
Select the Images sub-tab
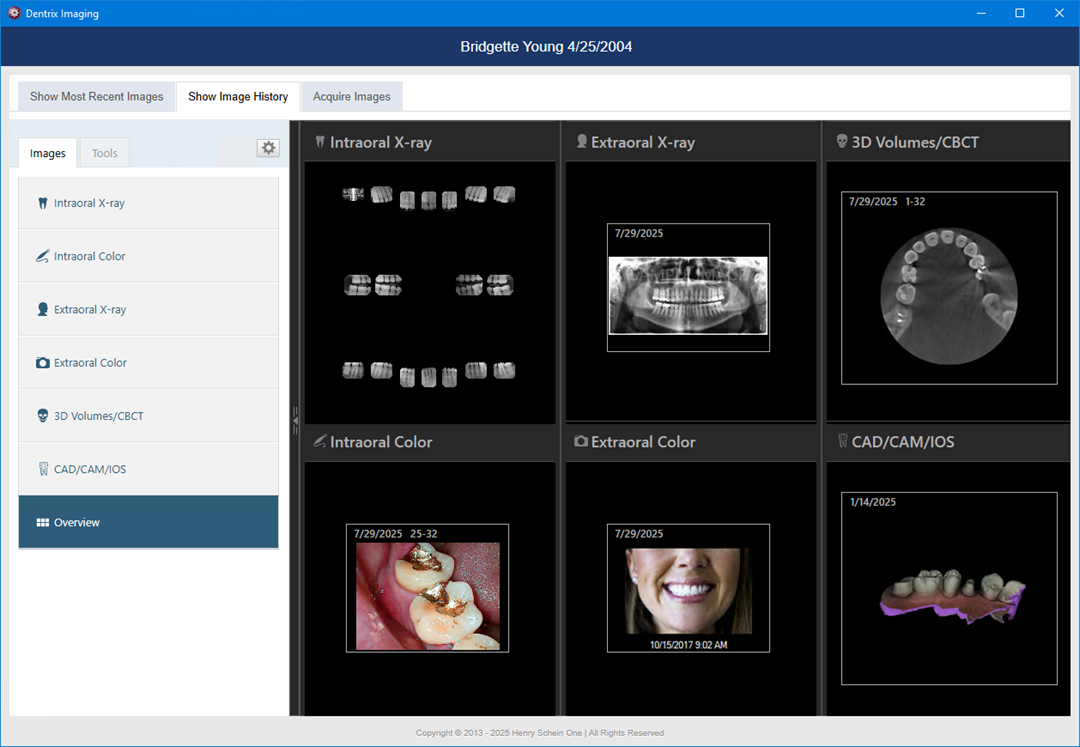(x=48, y=153)
